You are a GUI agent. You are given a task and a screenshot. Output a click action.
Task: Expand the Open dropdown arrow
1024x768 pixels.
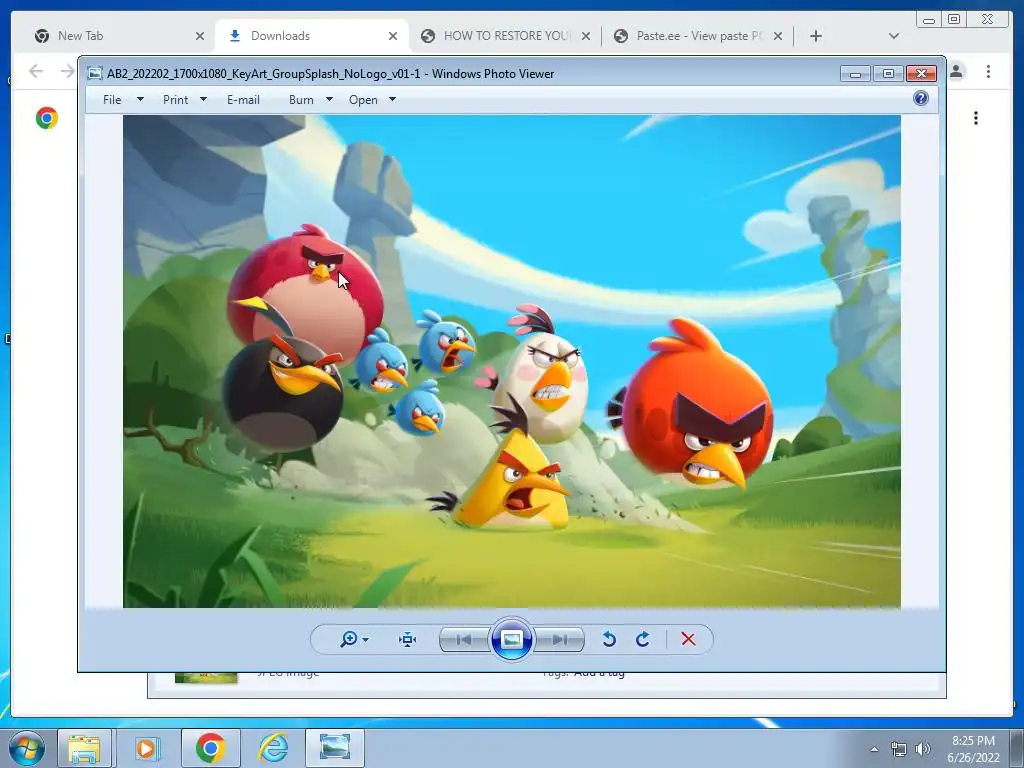point(392,99)
